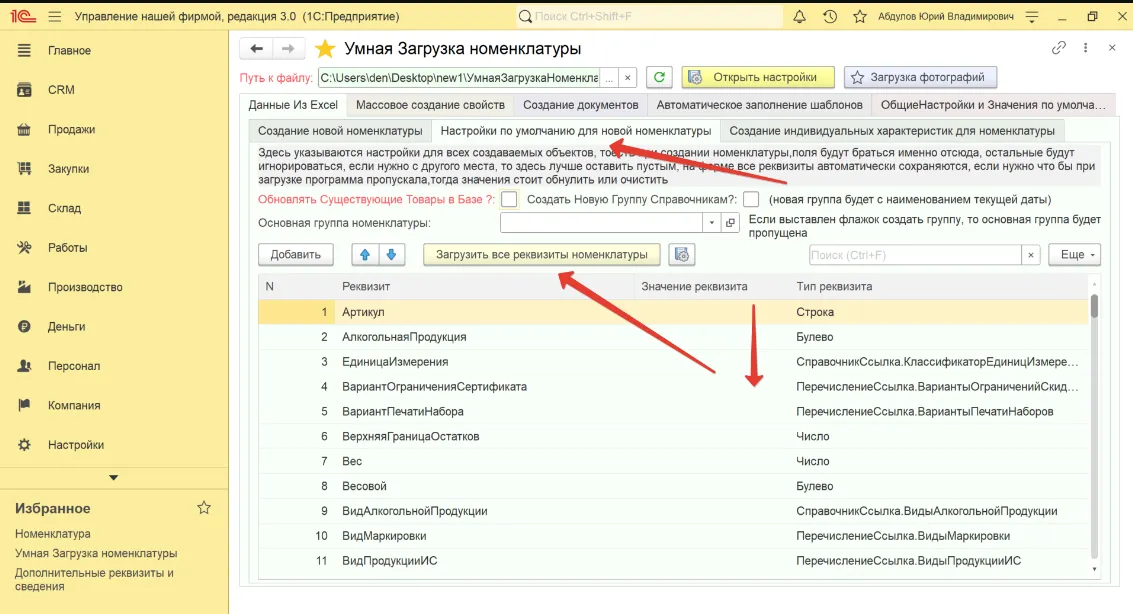Click the green refresh file icon
1133x614 pixels.
(659, 77)
